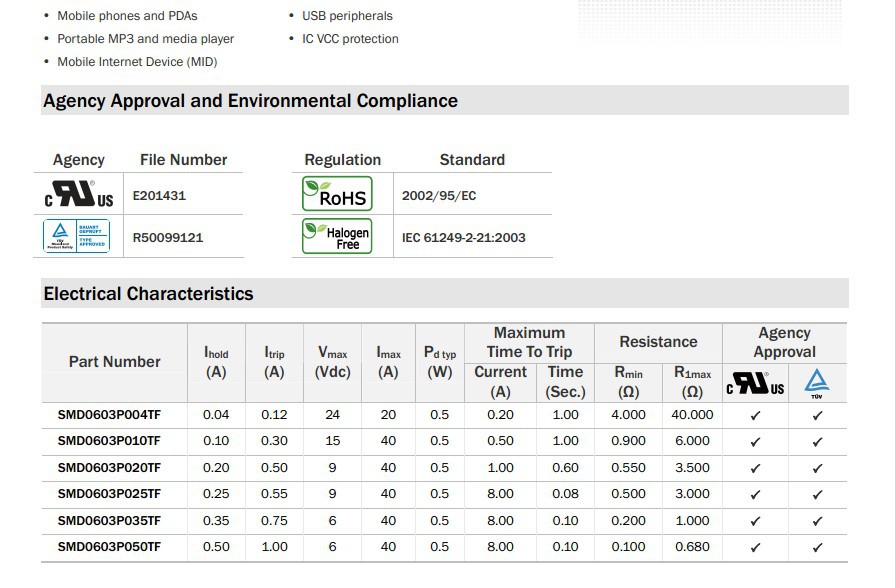Click the R1max value '40.000'
This screenshot has height=588, width=895.
pyautogui.click(x=692, y=415)
